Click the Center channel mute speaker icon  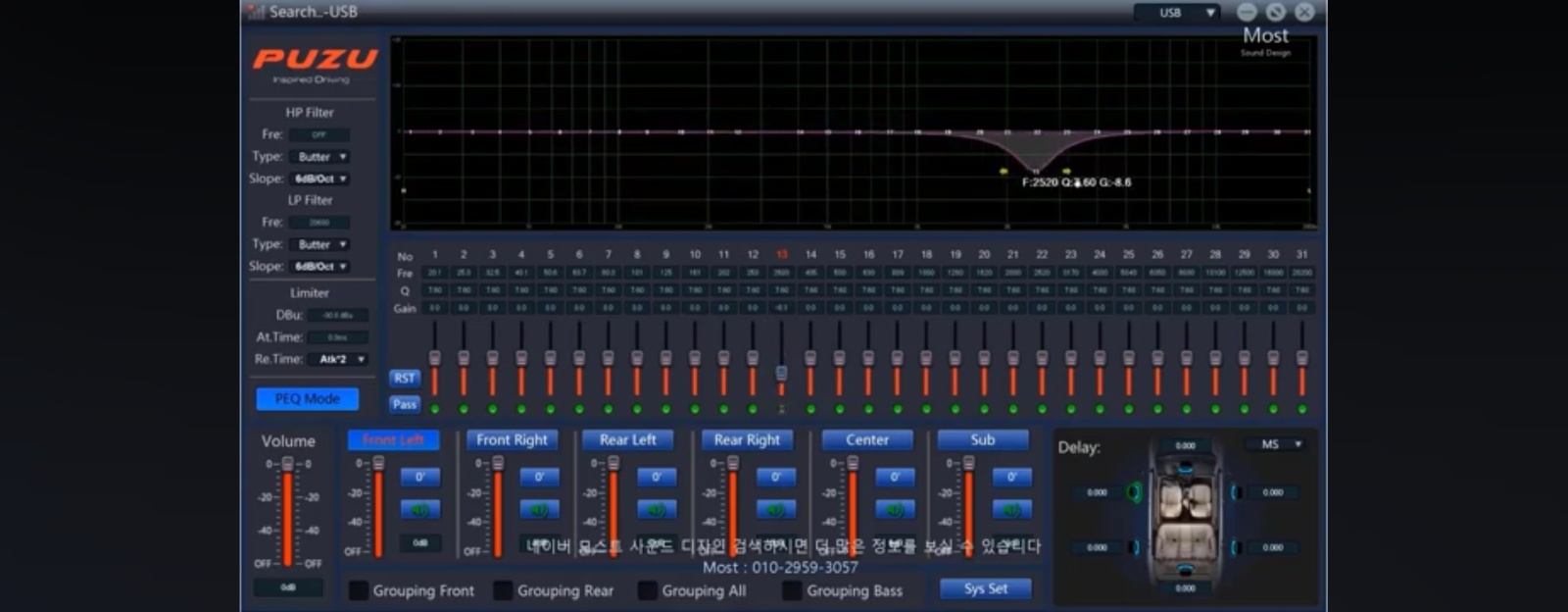(894, 510)
